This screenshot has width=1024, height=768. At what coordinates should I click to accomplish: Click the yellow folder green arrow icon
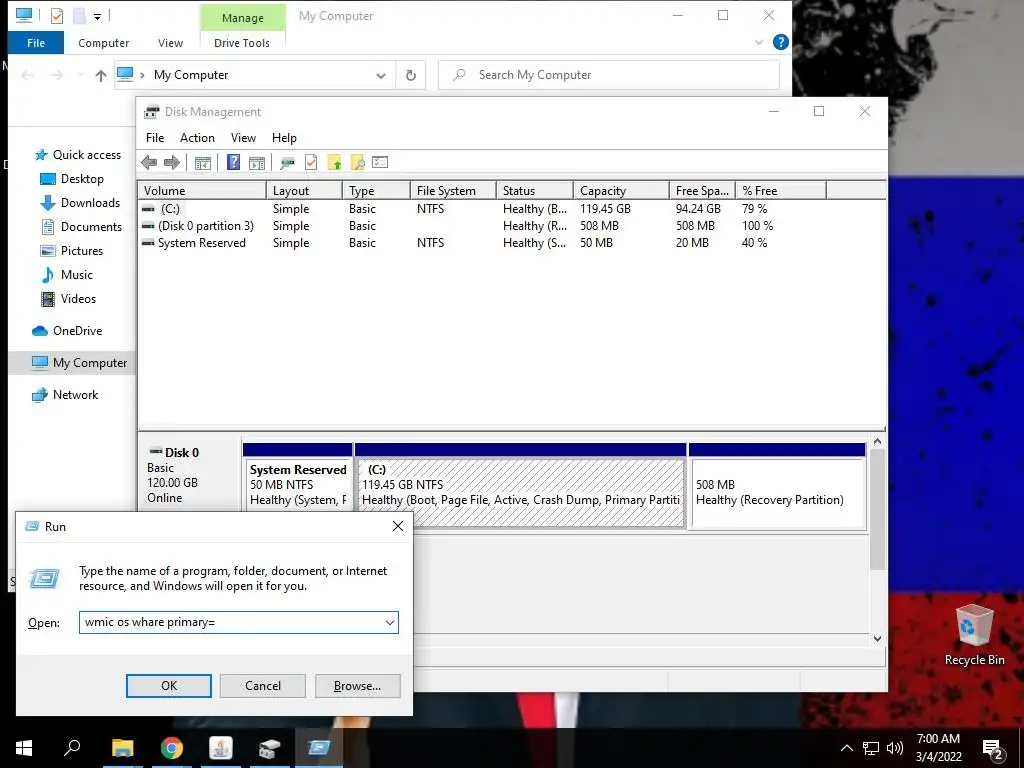(x=334, y=163)
